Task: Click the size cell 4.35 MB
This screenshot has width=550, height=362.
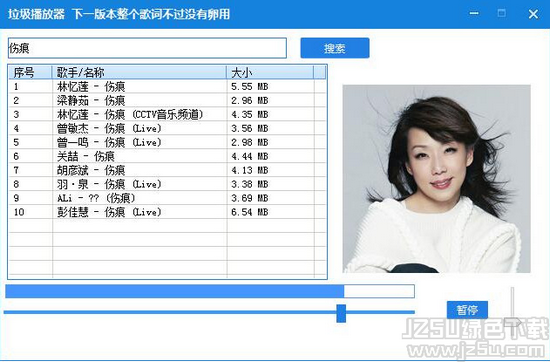Action: 249,114
